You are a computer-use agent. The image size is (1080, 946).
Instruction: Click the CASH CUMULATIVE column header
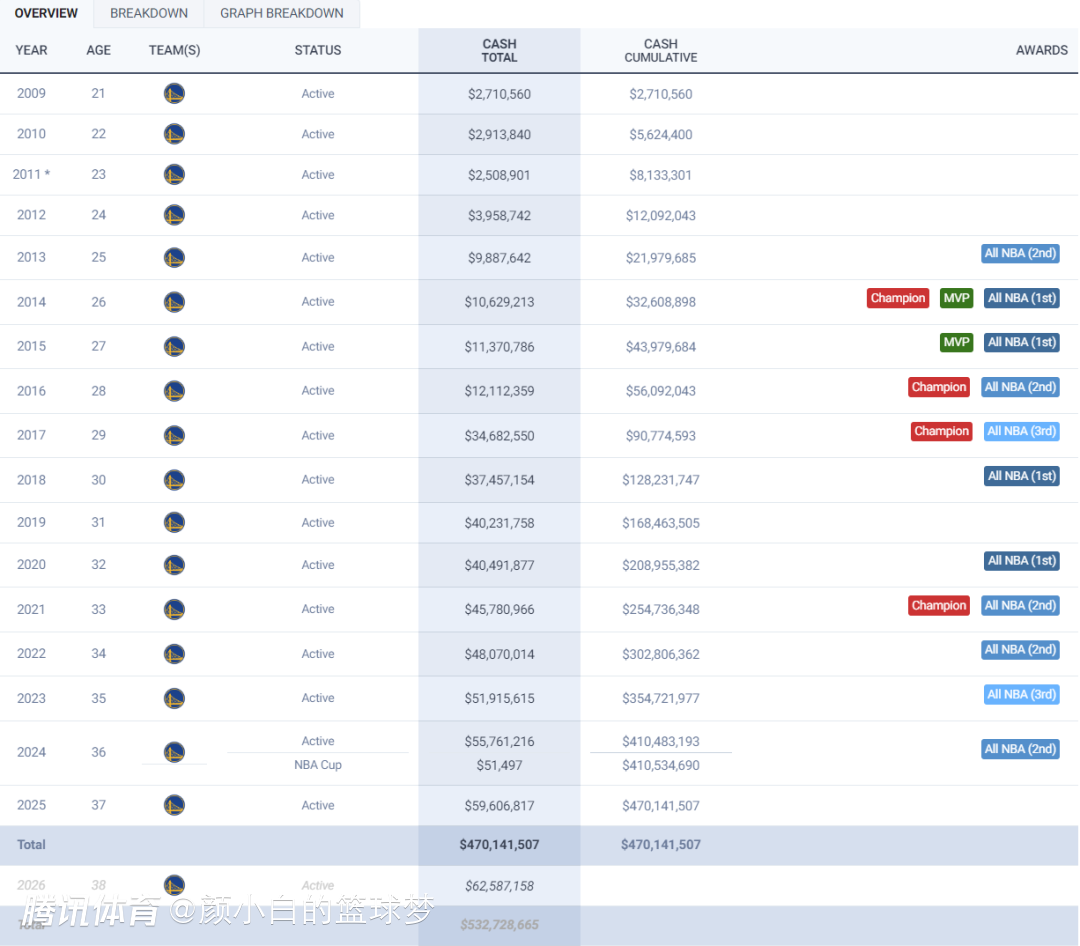[x=661, y=50]
